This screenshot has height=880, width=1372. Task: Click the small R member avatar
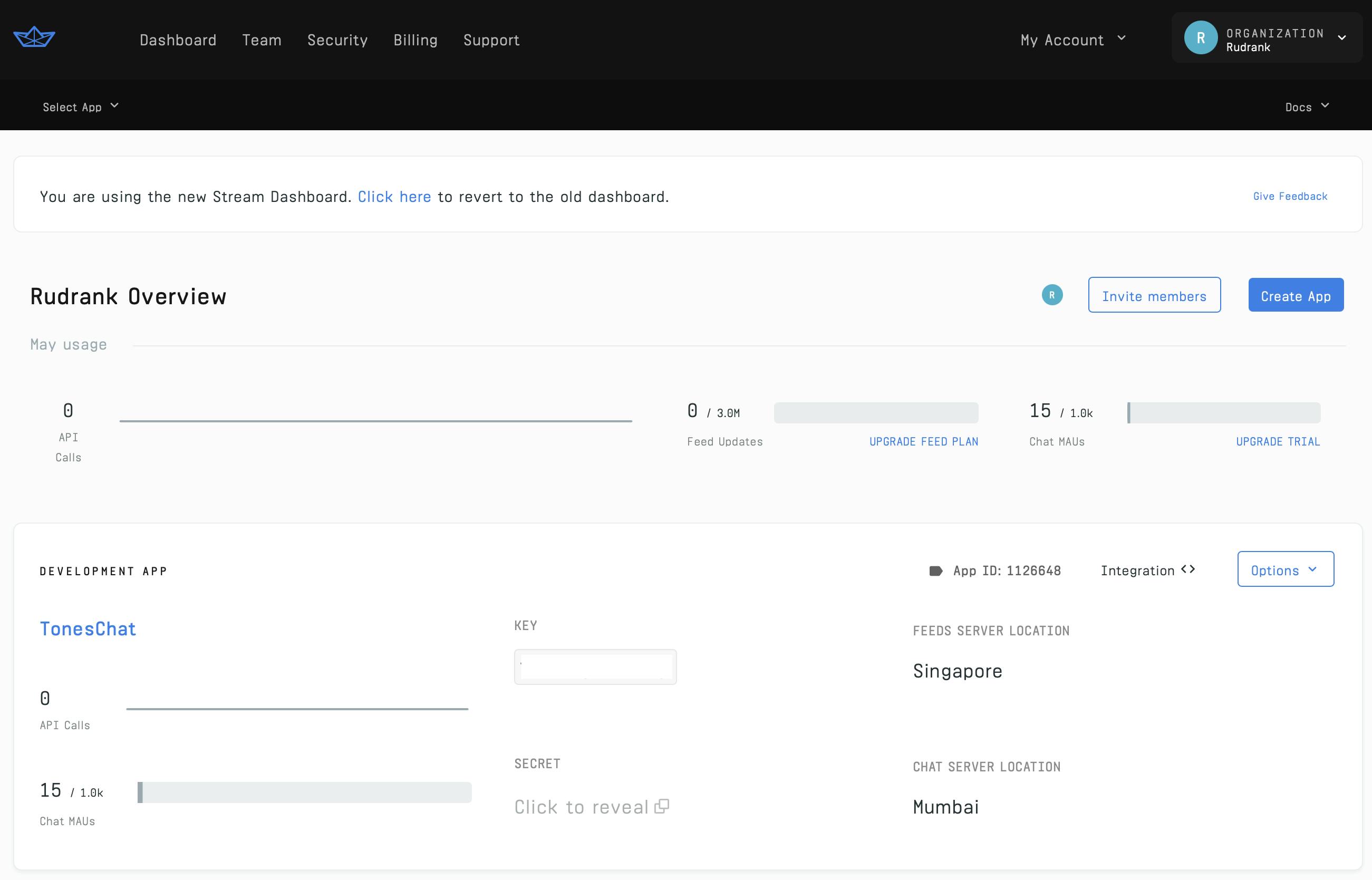pos(1052,295)
